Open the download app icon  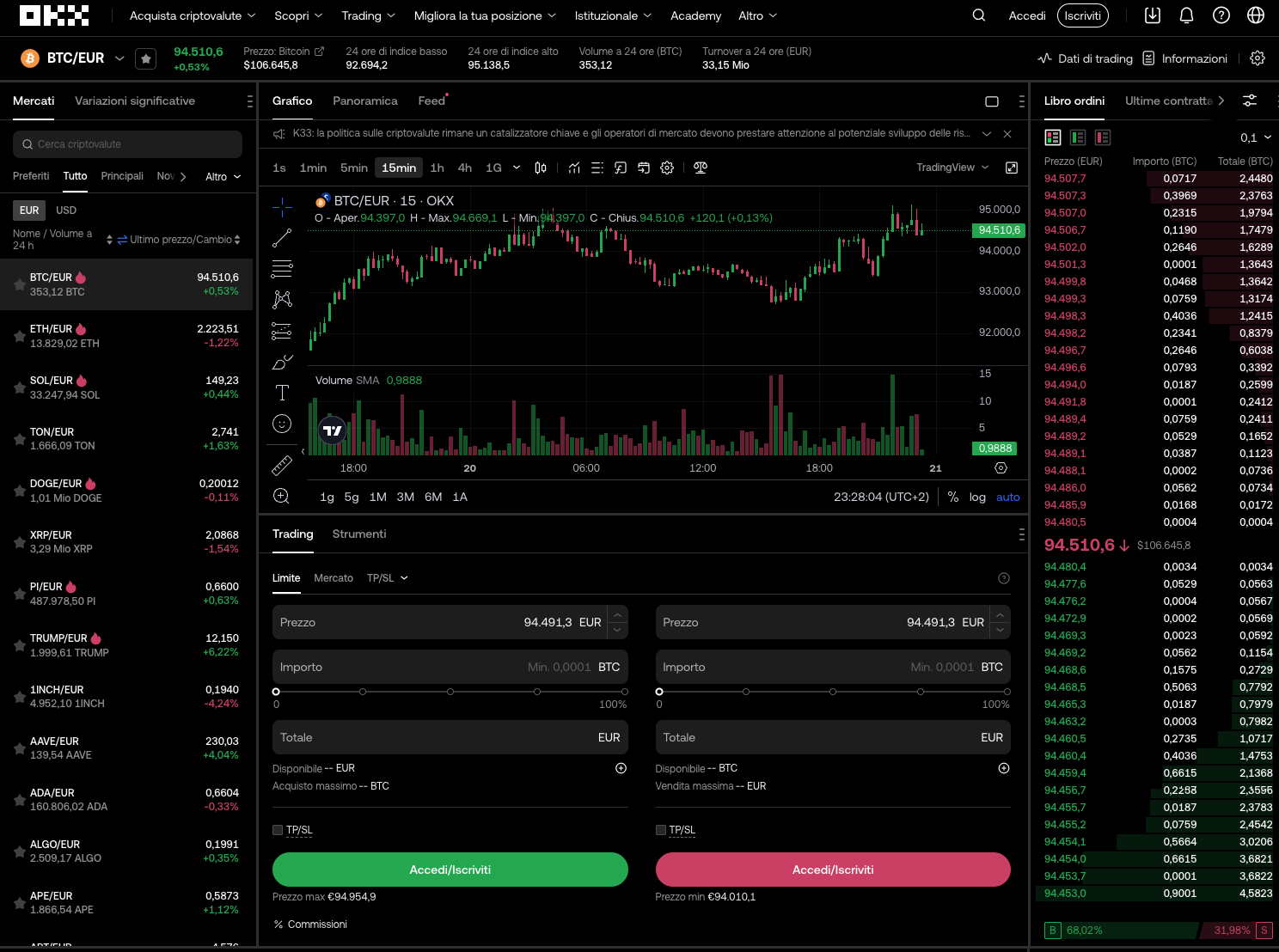pyautogui.click(x=1153, y=15)
